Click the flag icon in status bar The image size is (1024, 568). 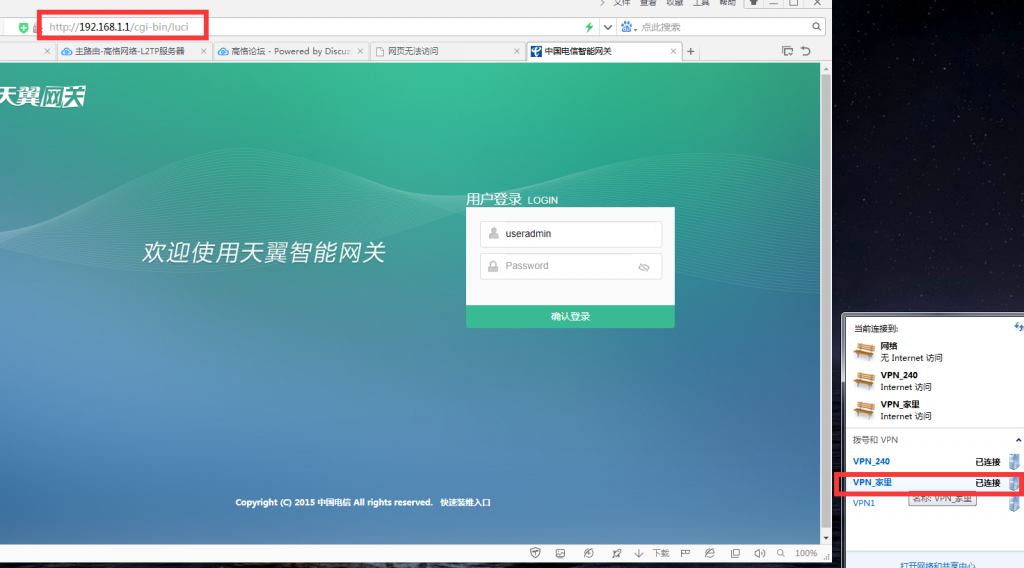(685, 553)
